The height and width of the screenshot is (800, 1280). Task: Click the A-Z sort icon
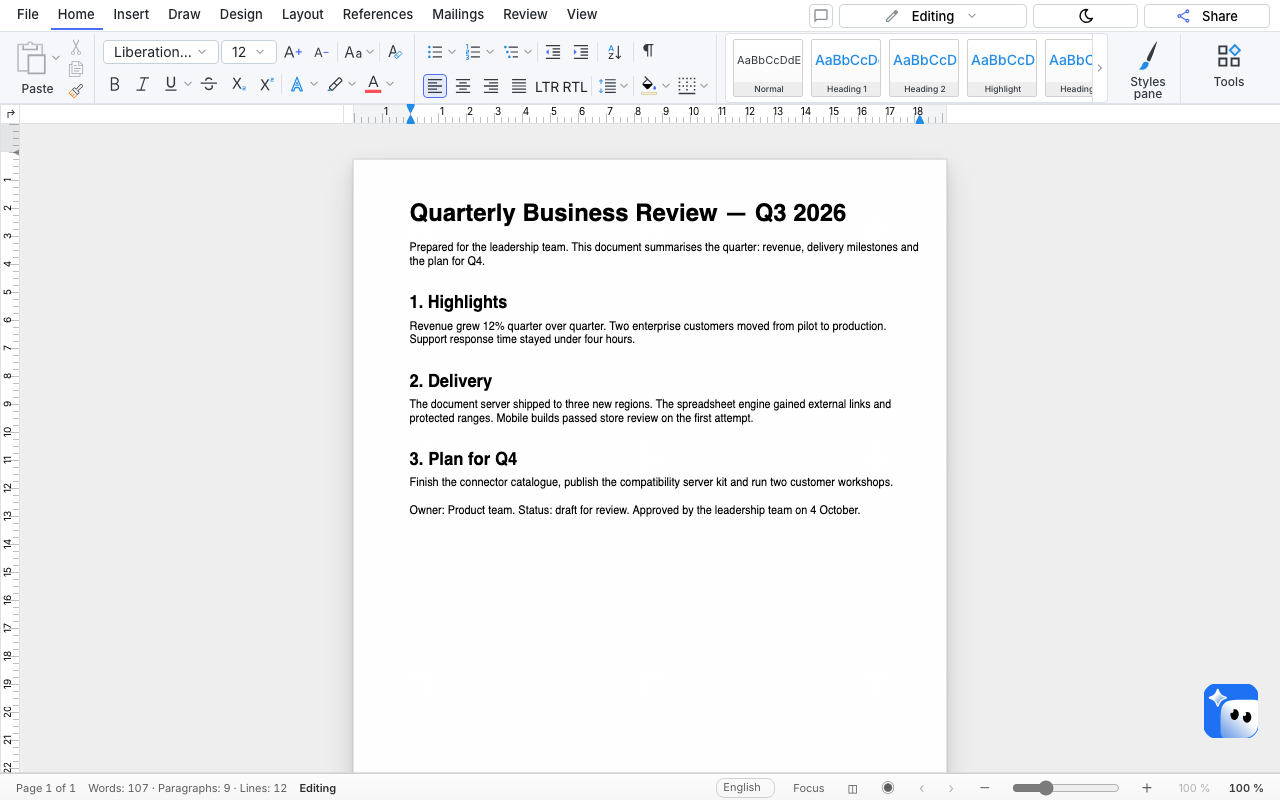click(x=615, y=52)
